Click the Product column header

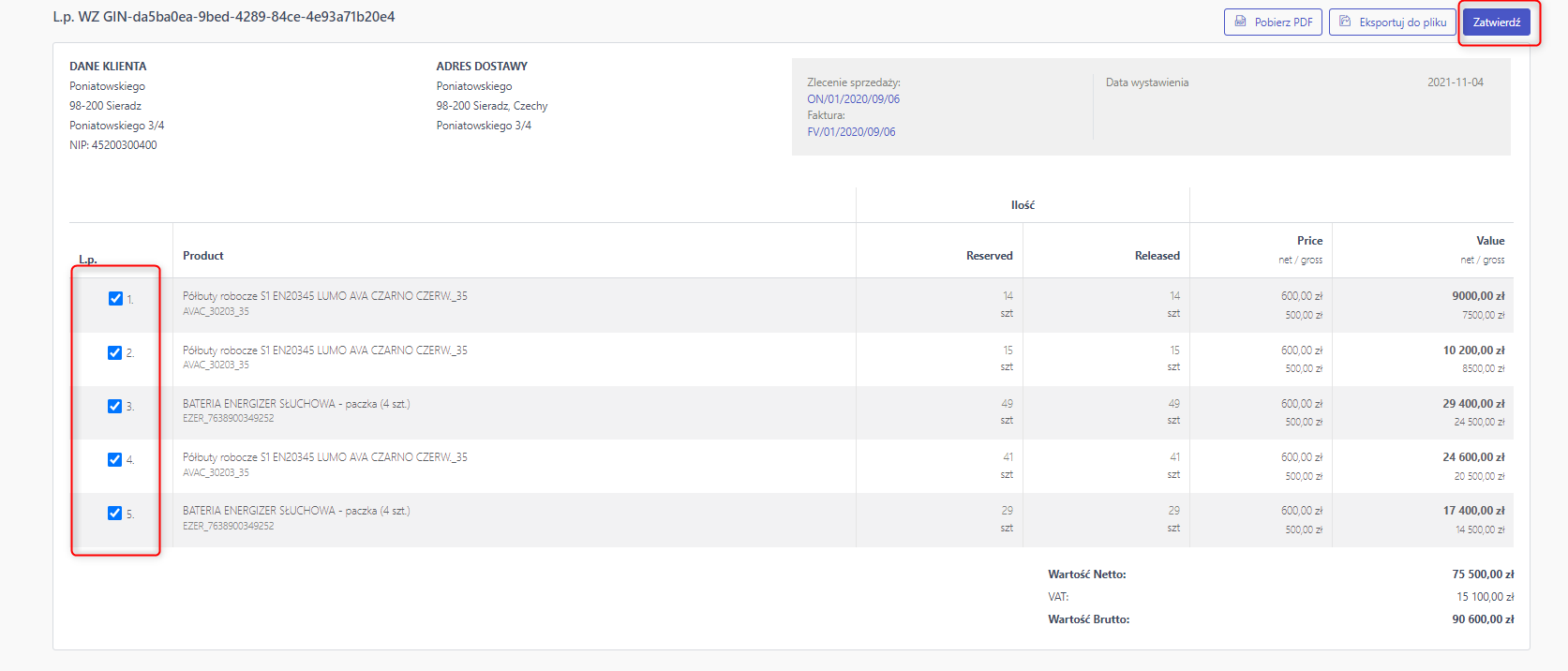203,256
